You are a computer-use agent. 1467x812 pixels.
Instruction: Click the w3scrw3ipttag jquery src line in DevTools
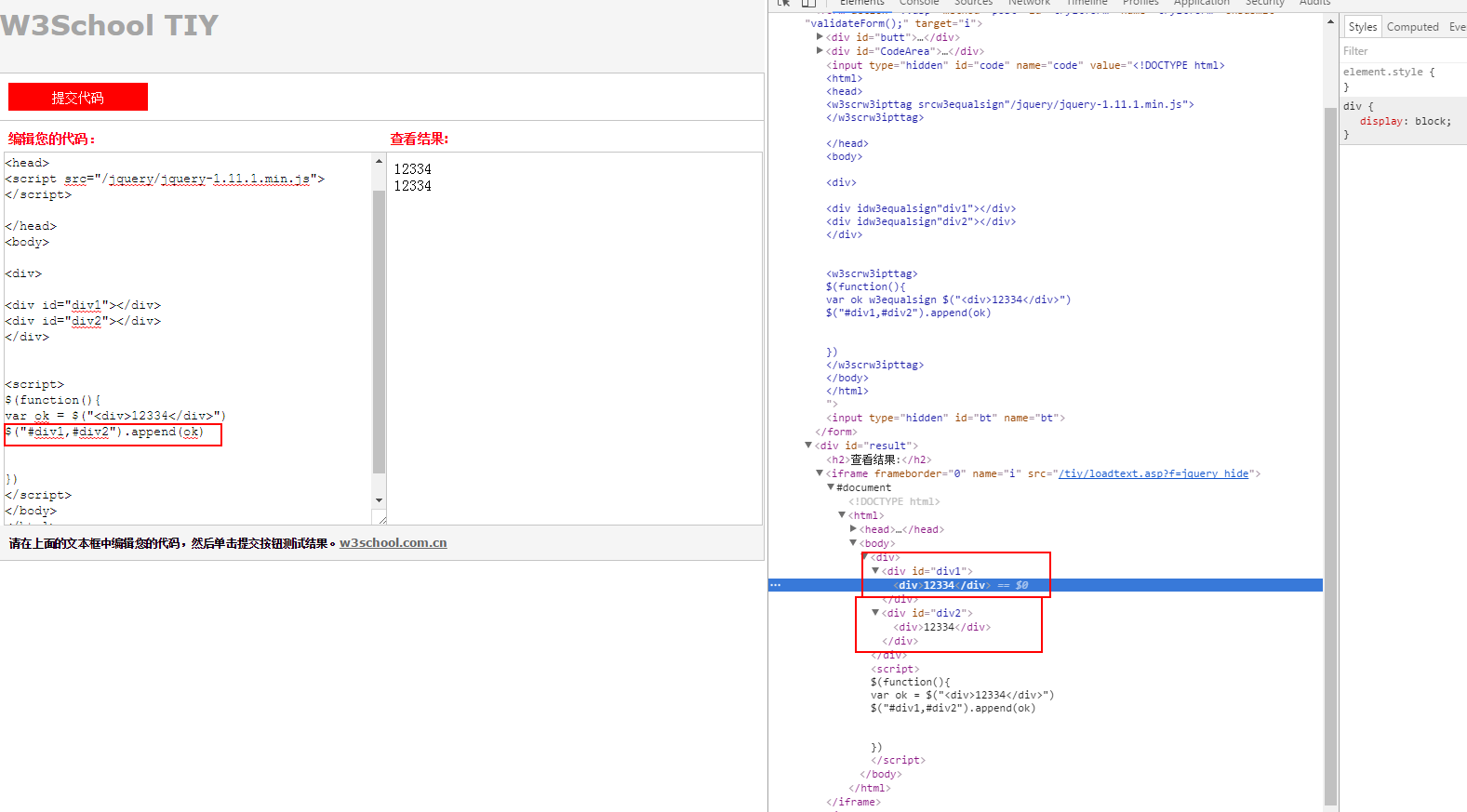pos(1010,104)
